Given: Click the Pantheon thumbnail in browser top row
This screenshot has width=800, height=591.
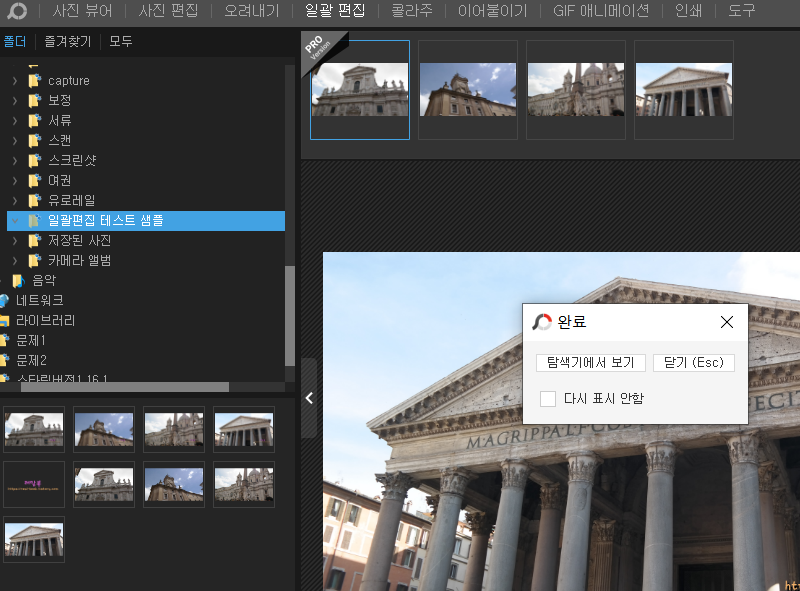Looking at the screenshot, I should 244,429.
